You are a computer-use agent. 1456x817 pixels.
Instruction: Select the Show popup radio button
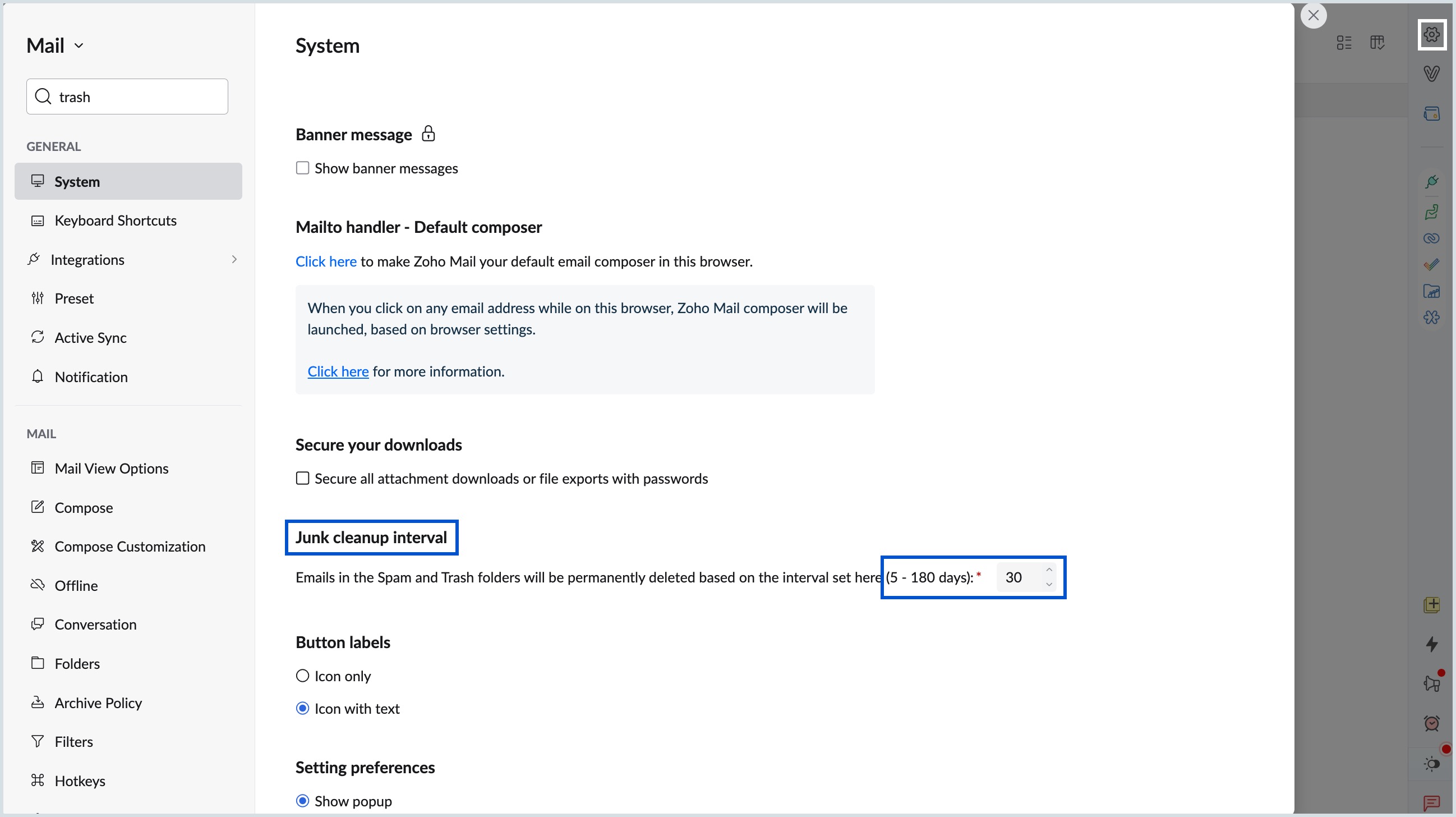pyautogui.click(x=303, y=801)
